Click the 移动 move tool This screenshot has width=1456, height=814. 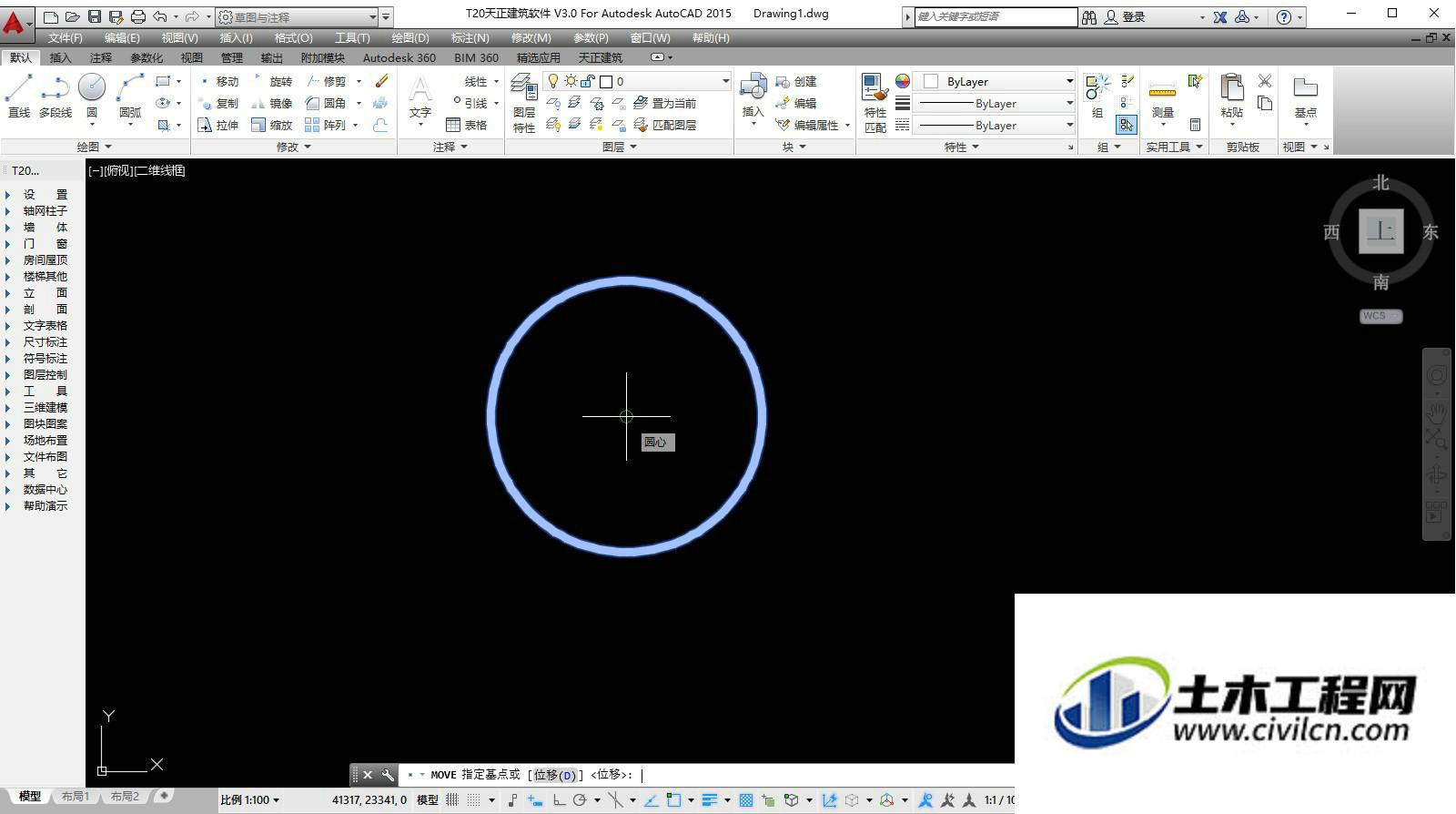click(x=218, y=81)
